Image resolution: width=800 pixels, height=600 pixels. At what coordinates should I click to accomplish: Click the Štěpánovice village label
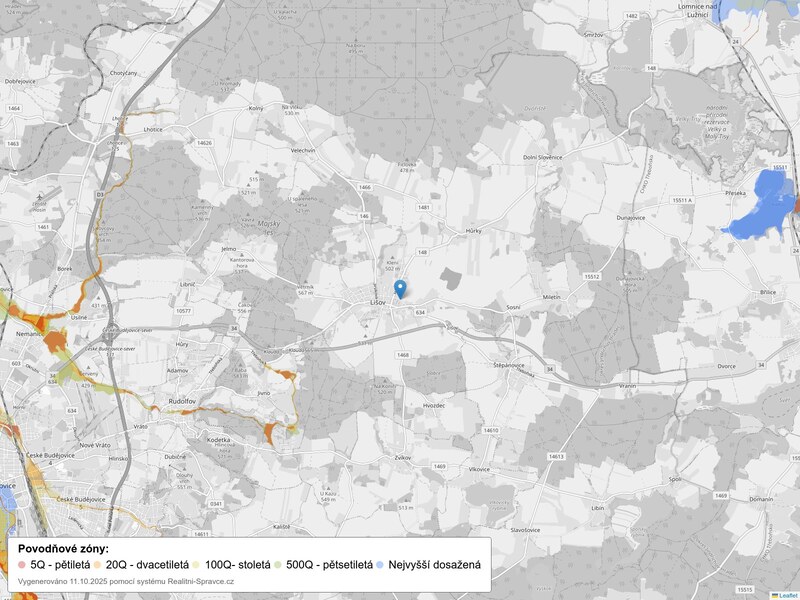[508, 365]
